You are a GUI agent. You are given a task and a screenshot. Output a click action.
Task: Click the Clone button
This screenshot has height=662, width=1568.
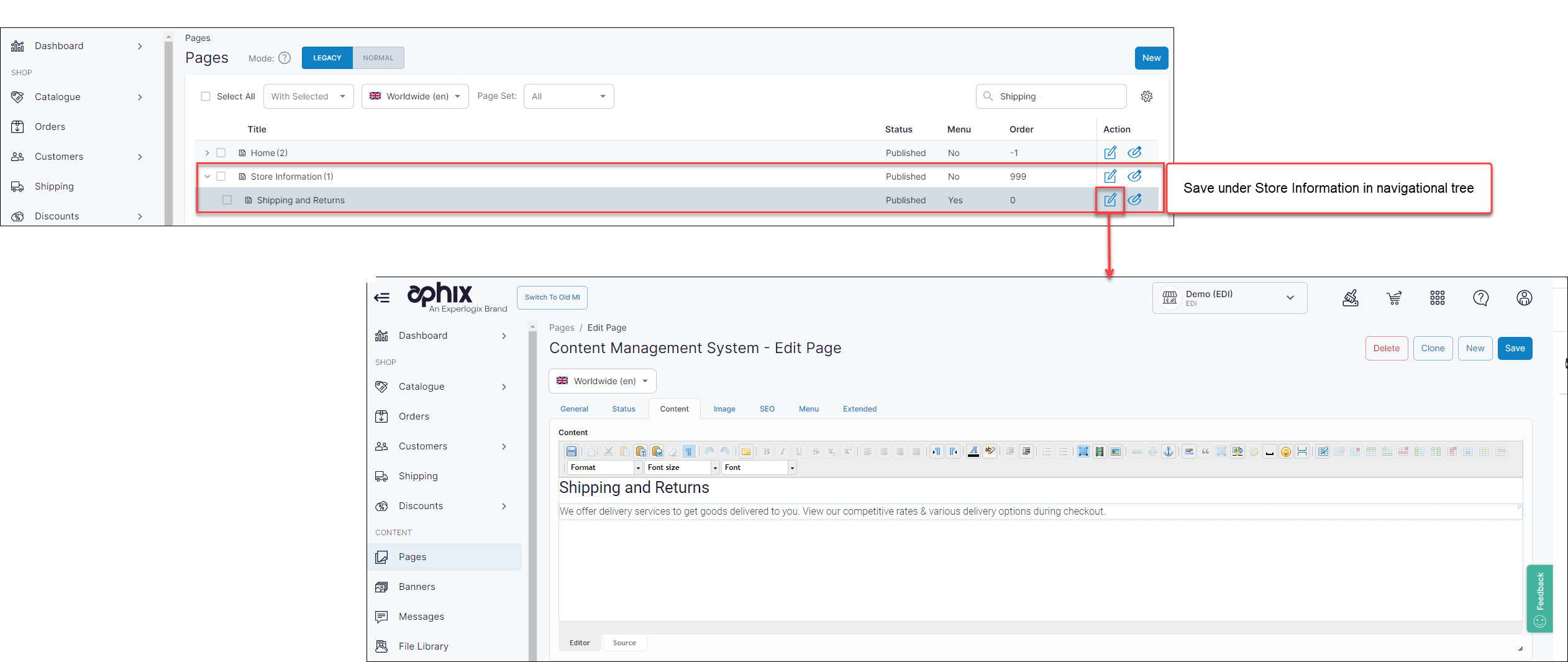1432,348
